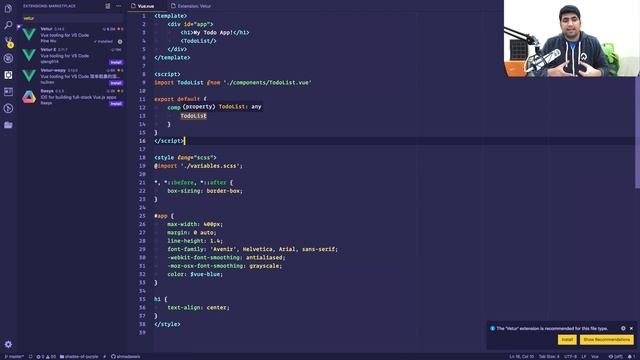Click the font-family Avenir line
This screenshot has height=360, width=640.
click(252, 249)
